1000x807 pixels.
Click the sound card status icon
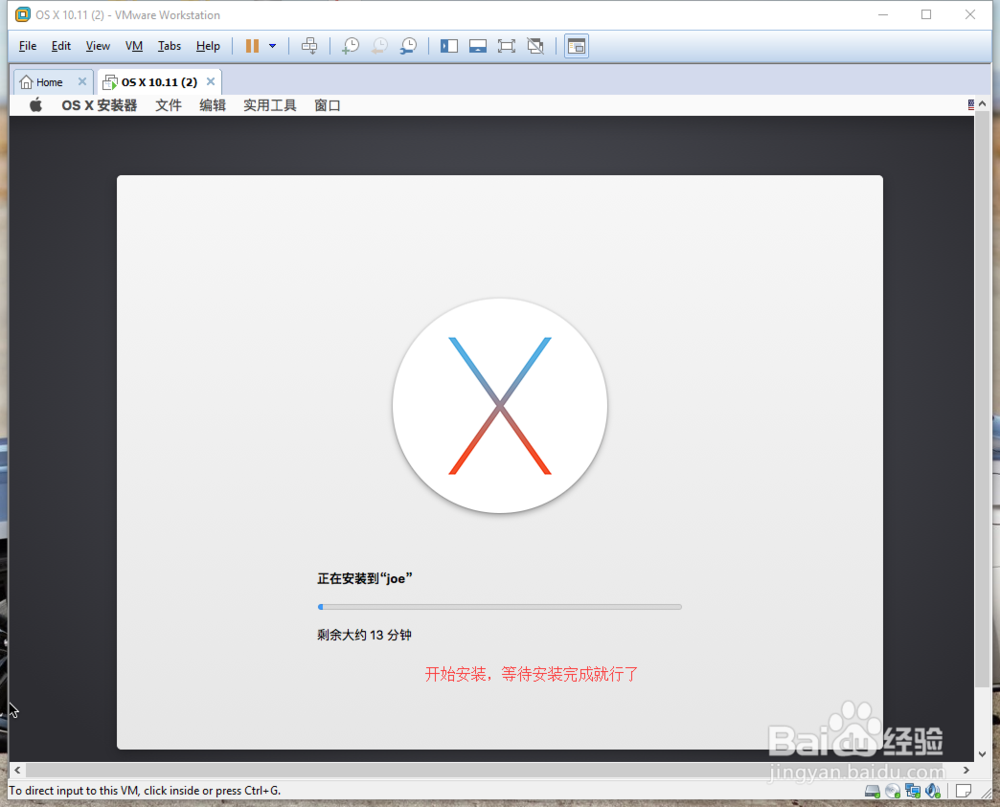[933, 792]
